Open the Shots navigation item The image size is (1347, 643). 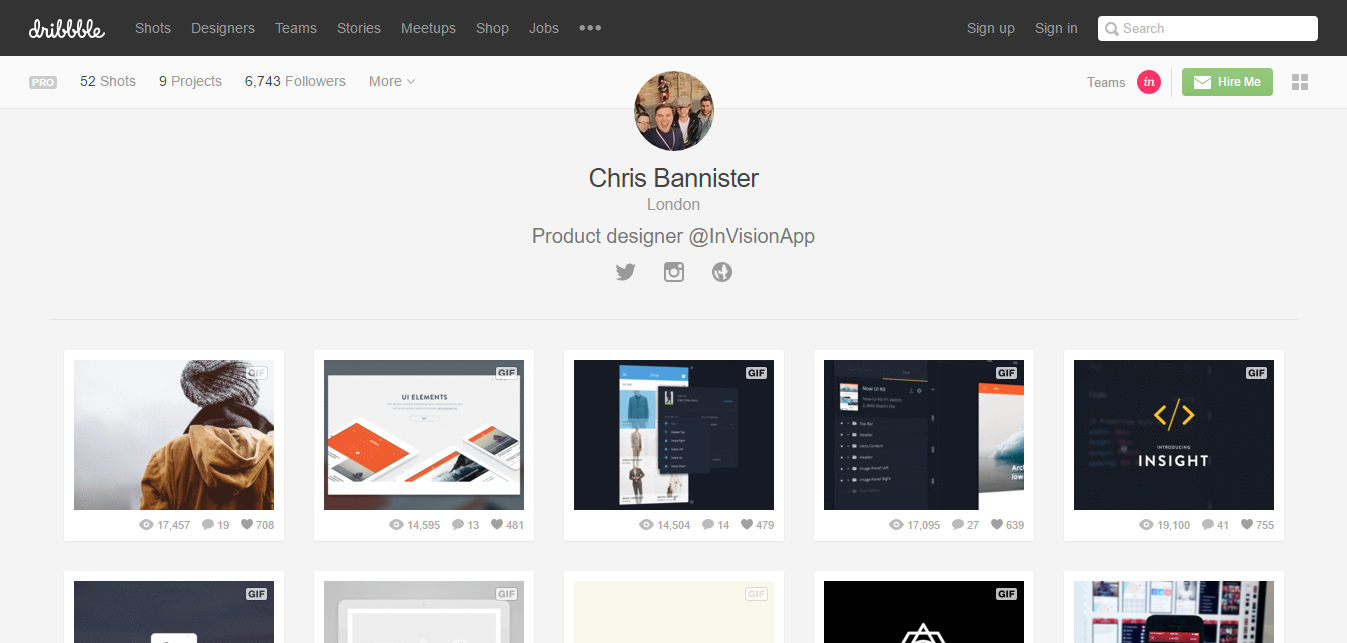[153, 28]
